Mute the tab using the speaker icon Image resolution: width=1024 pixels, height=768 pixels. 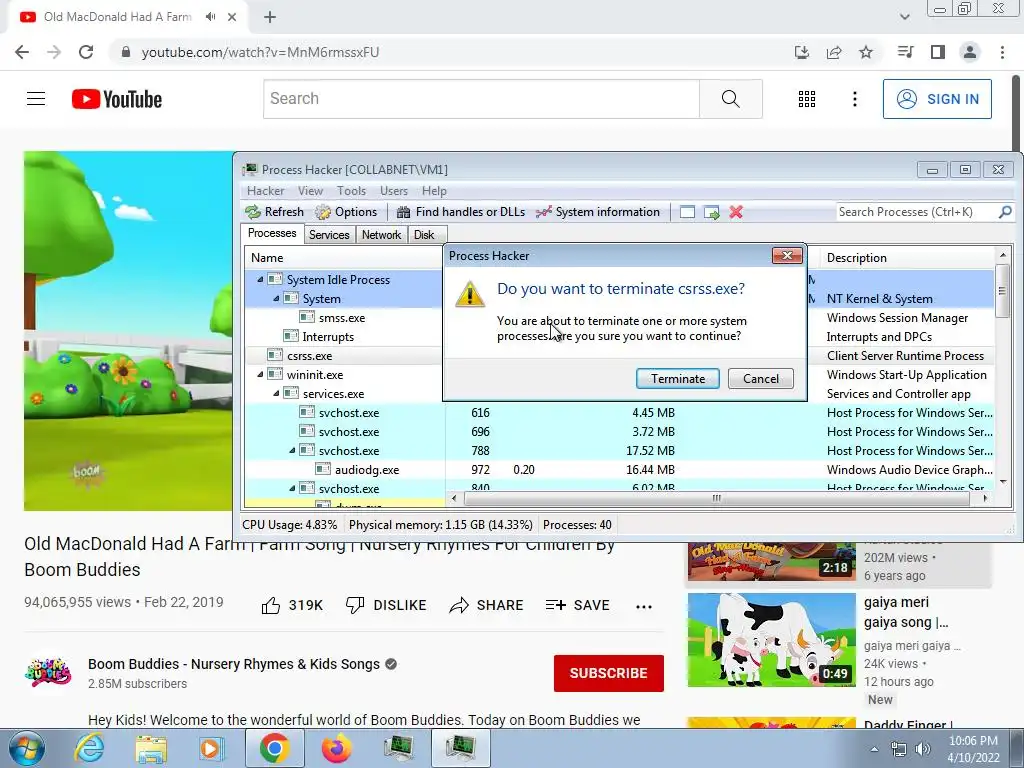(x=210, y=17)
